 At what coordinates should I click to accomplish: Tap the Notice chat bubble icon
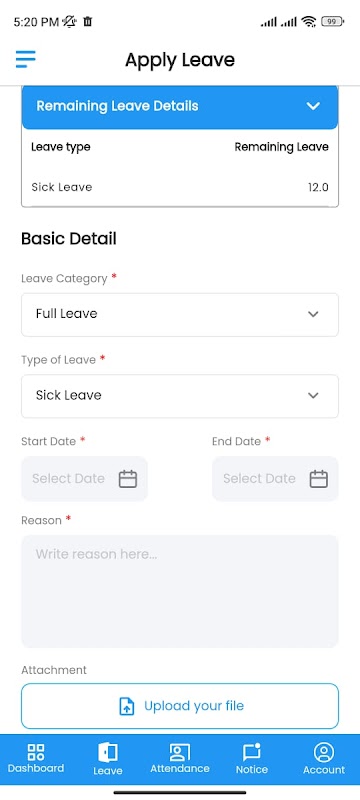tap(252, 752)
